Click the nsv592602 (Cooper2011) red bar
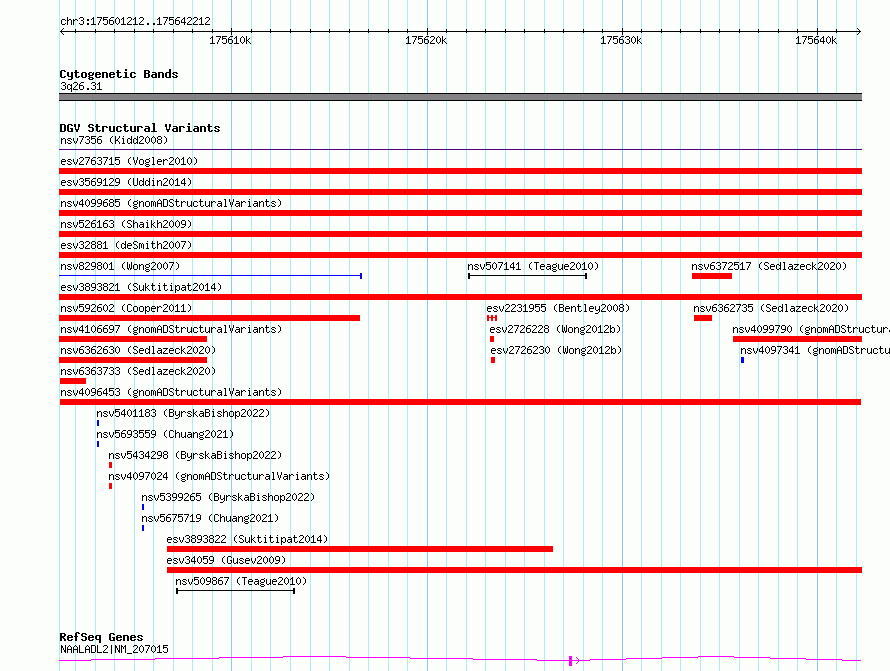The height and width of the screenshot is (671, 890). (209, 318)
